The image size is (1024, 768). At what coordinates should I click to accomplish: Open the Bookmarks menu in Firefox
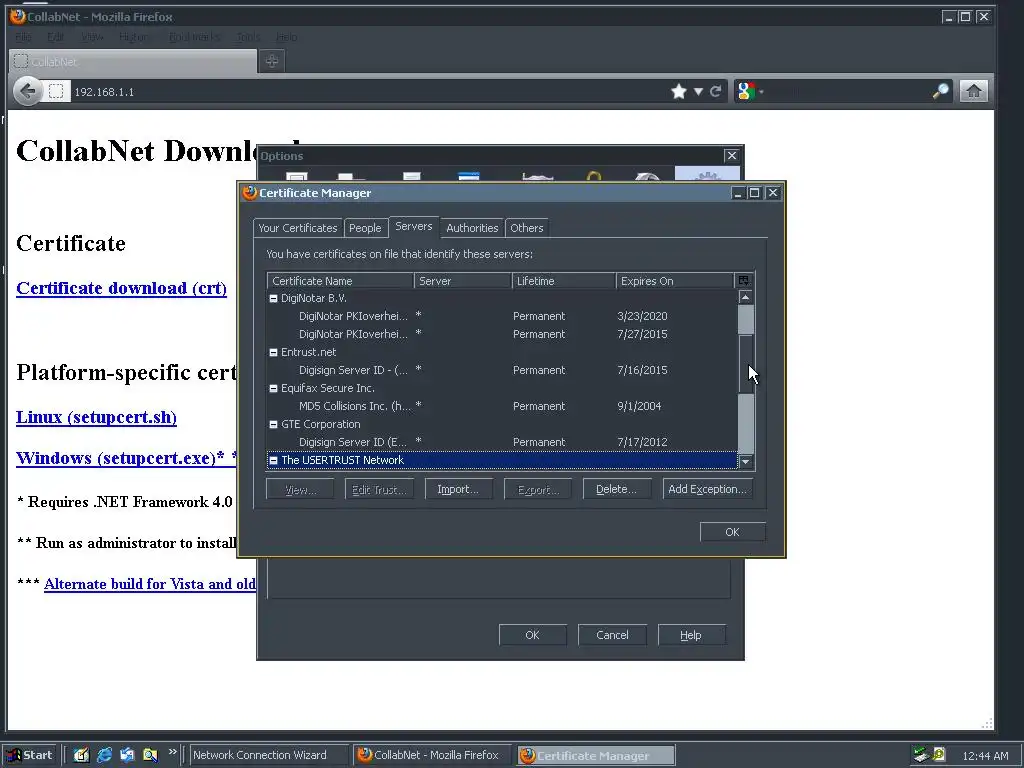(x=194, y=37)
